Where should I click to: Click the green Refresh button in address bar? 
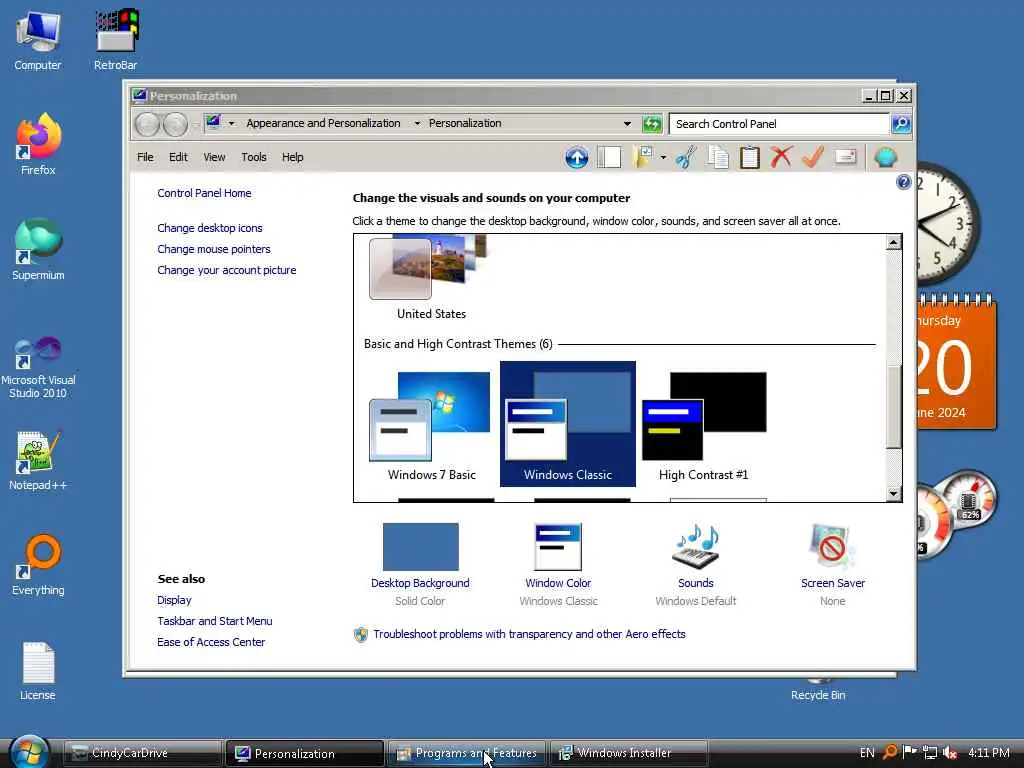point(652,123)
